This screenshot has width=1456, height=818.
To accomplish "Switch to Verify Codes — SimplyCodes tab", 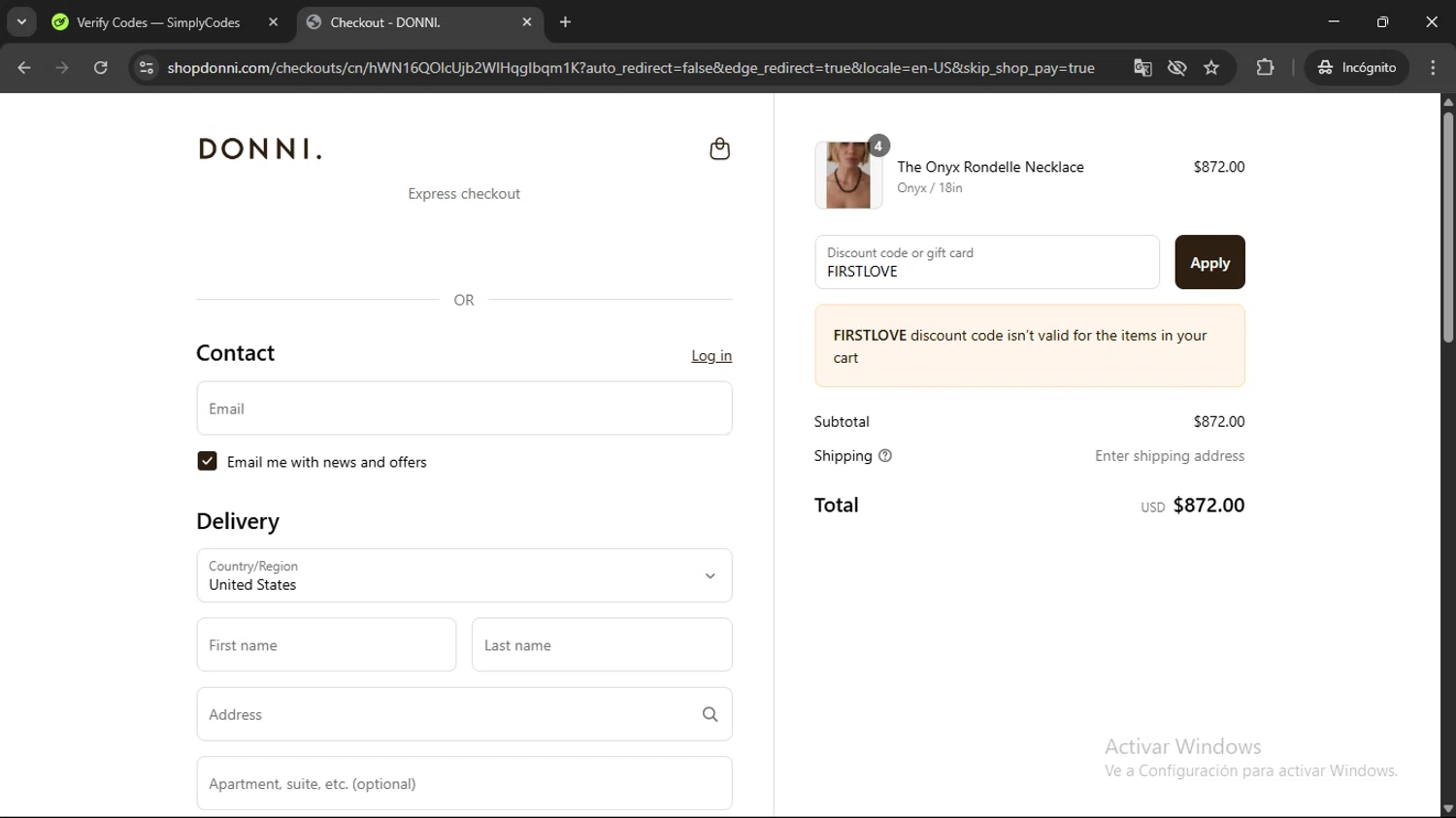I will click(x=158, y=22).
